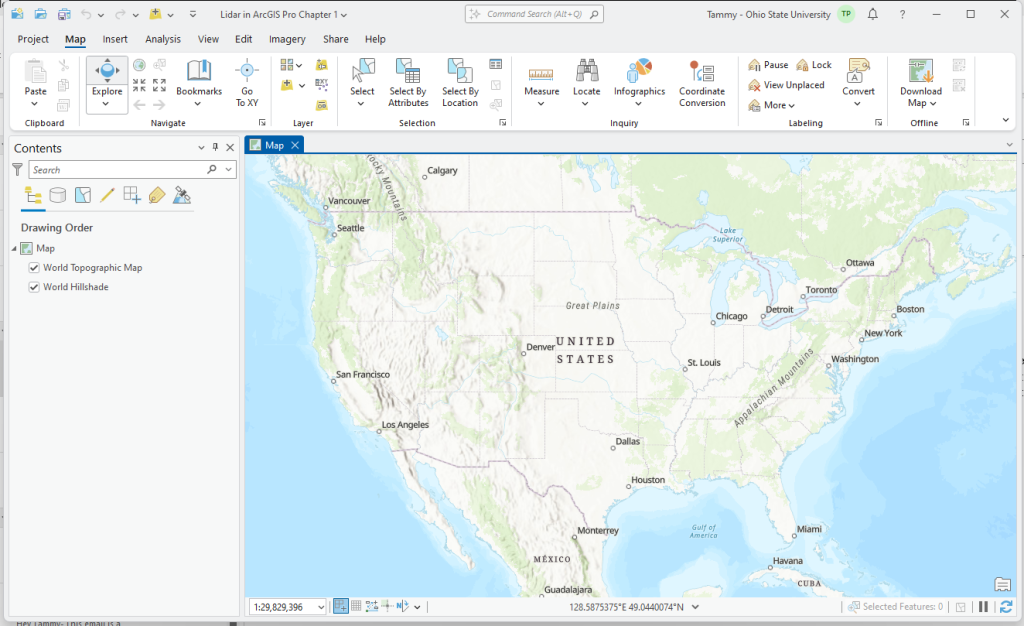This screenshot has width=1024, height=626.
Task: Launch the Infographics tool
Action: (639, 80)
